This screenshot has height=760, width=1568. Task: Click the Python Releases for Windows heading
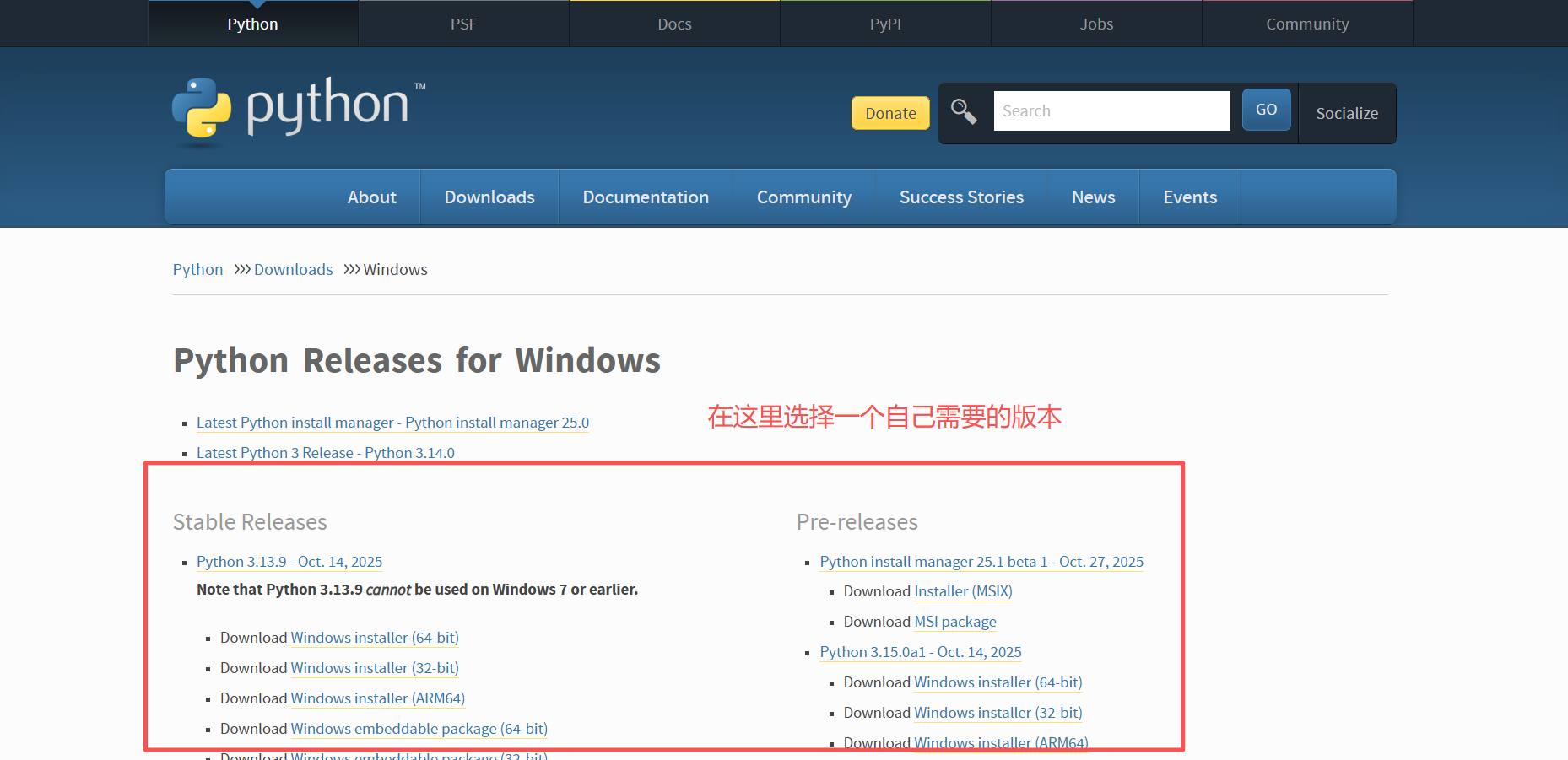pos(417,361)
